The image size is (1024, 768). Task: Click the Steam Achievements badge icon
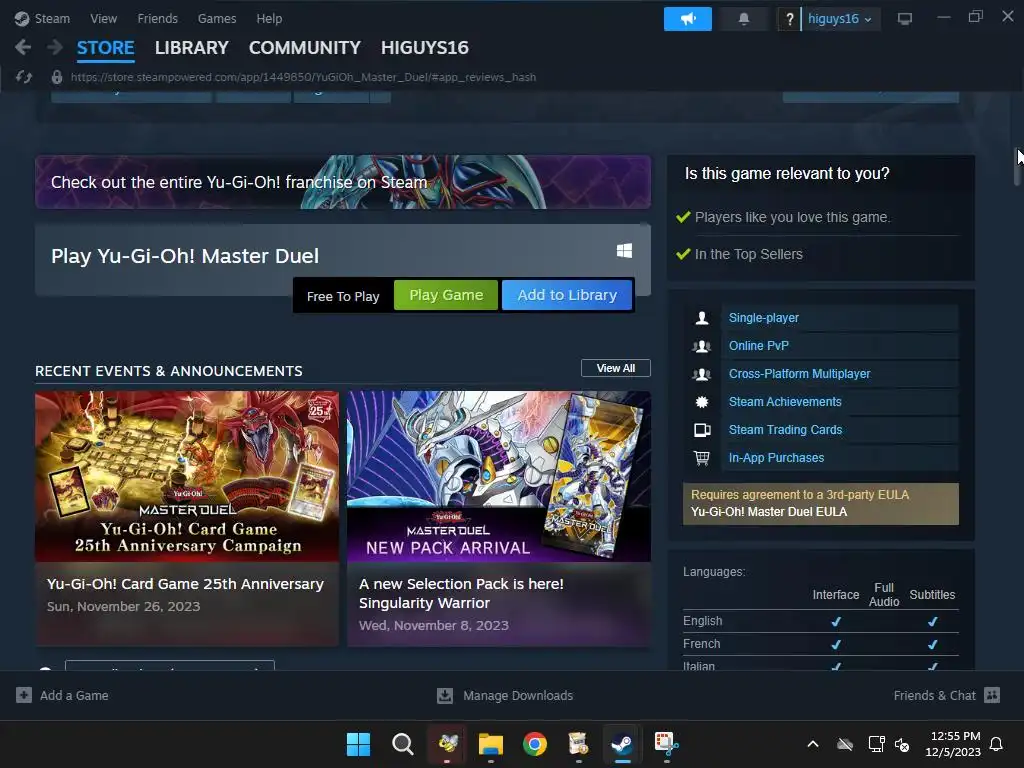click(702, 402)
